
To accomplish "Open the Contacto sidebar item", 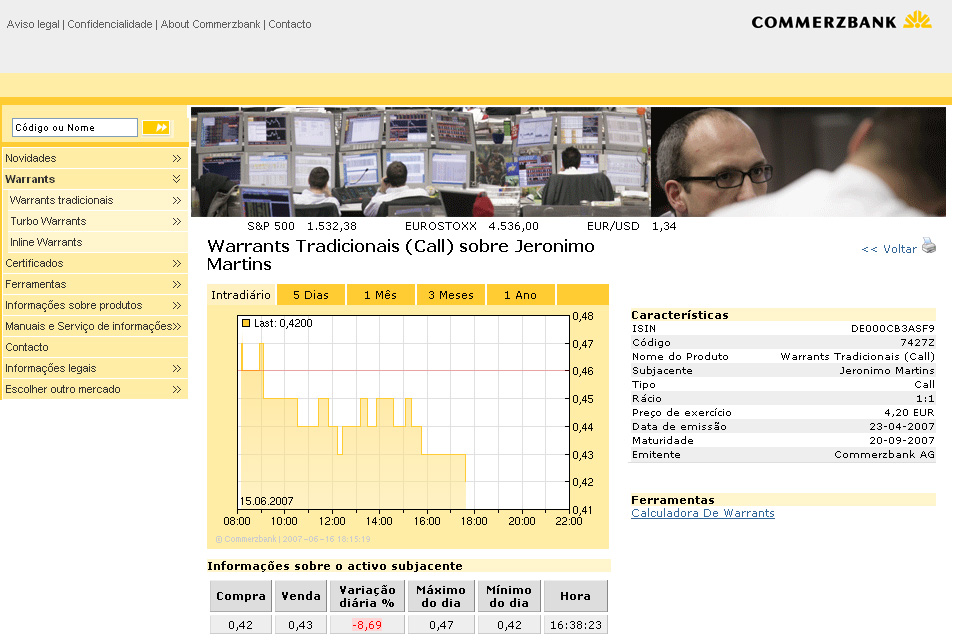I will pos(95,348).
